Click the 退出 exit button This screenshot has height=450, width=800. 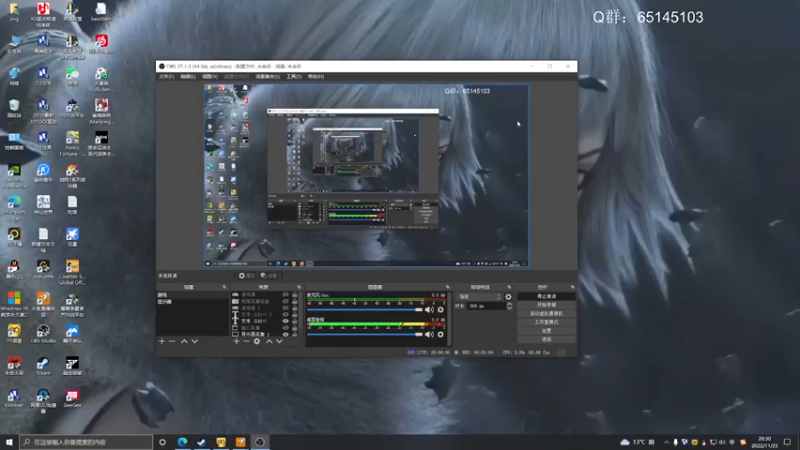546,339
